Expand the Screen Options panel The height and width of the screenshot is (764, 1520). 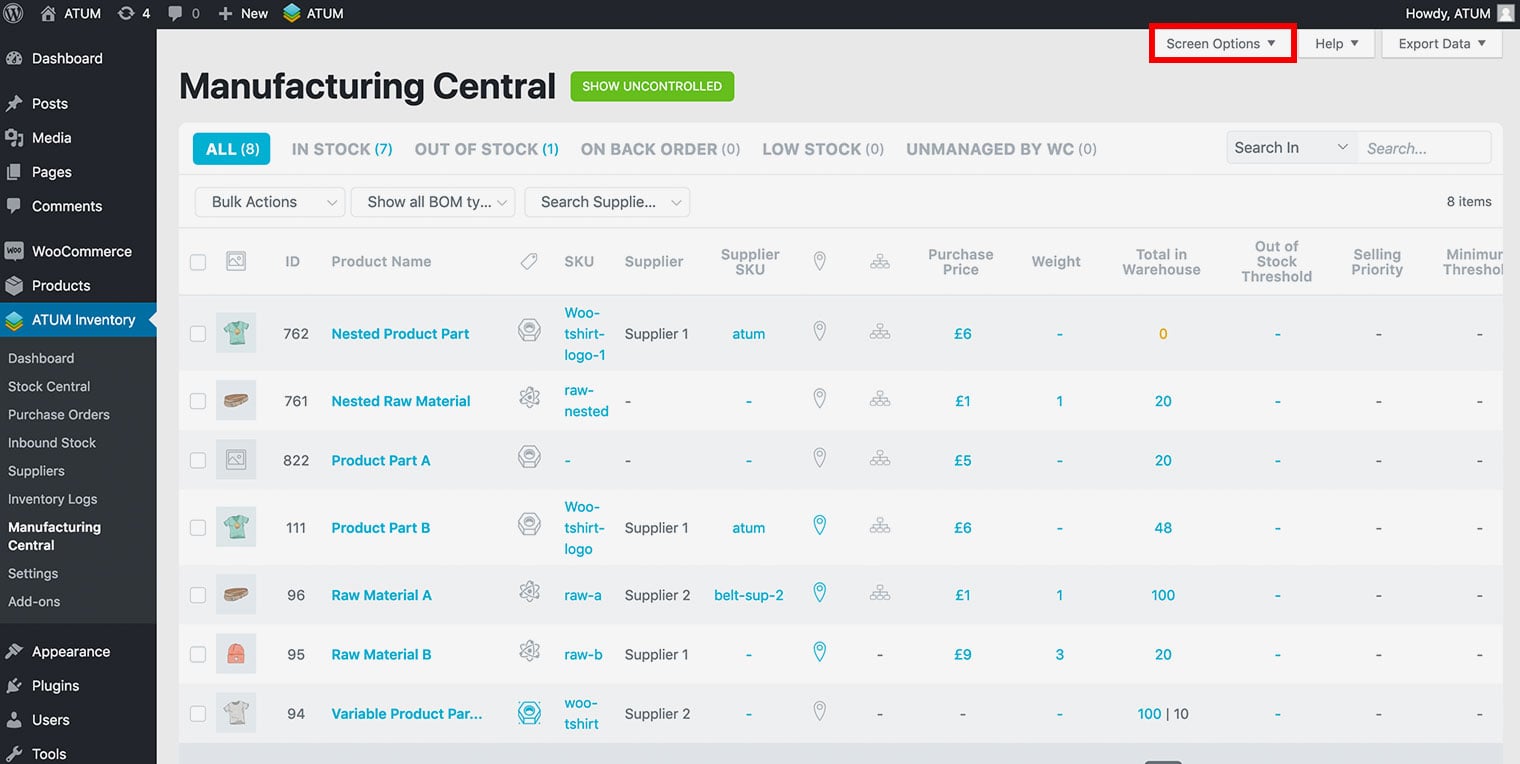click(x=1221, y=44)
